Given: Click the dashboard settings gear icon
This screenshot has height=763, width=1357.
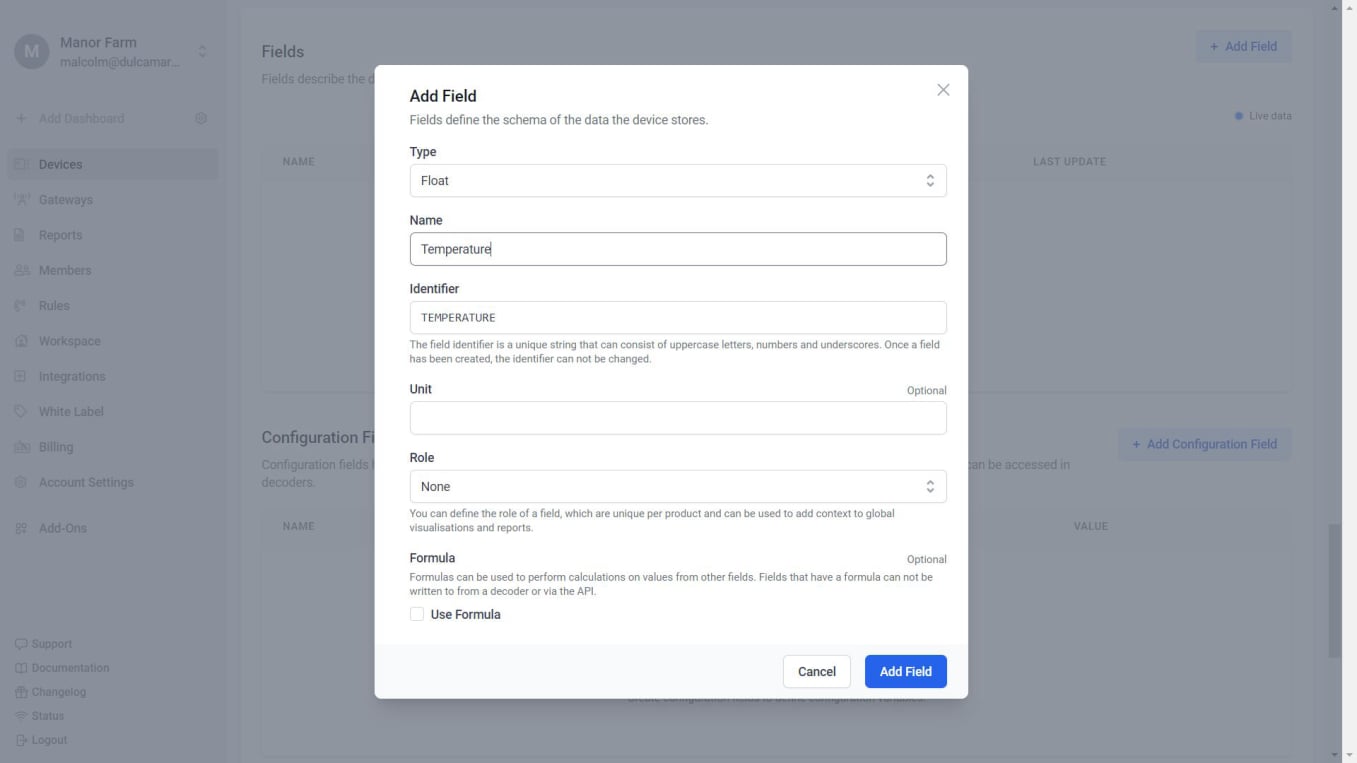Looking at the screenshot, I should pyautogui.click(x=201, y=118).
